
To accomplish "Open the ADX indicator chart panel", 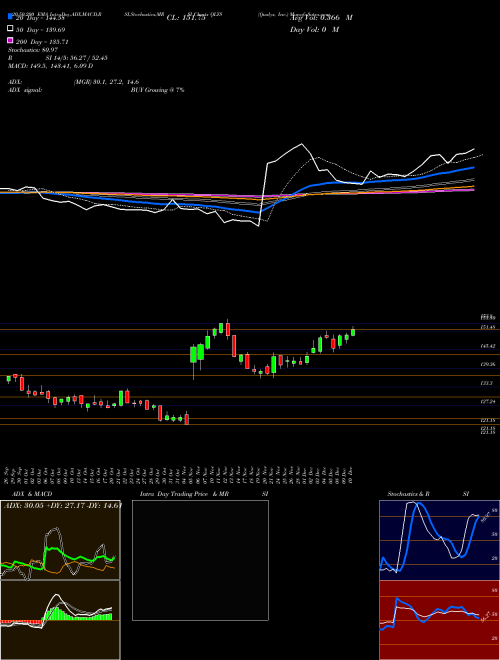I will pyautogui.click(x=60, y=540).
